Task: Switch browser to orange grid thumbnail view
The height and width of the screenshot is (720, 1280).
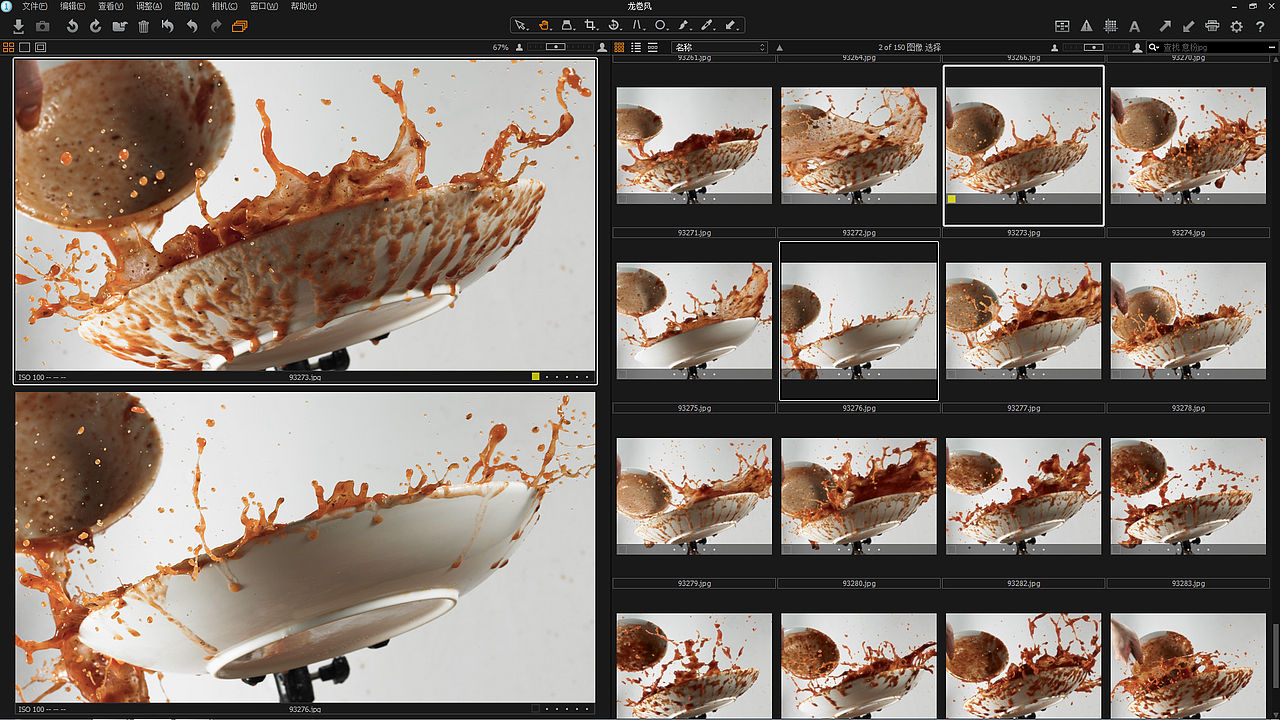Action: pyautogui.click(x=620, y=47)
